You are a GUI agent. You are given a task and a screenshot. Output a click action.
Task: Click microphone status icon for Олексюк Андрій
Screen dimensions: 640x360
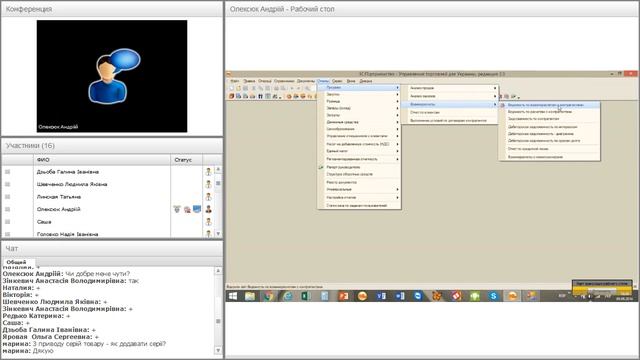[x=177, y=209]
